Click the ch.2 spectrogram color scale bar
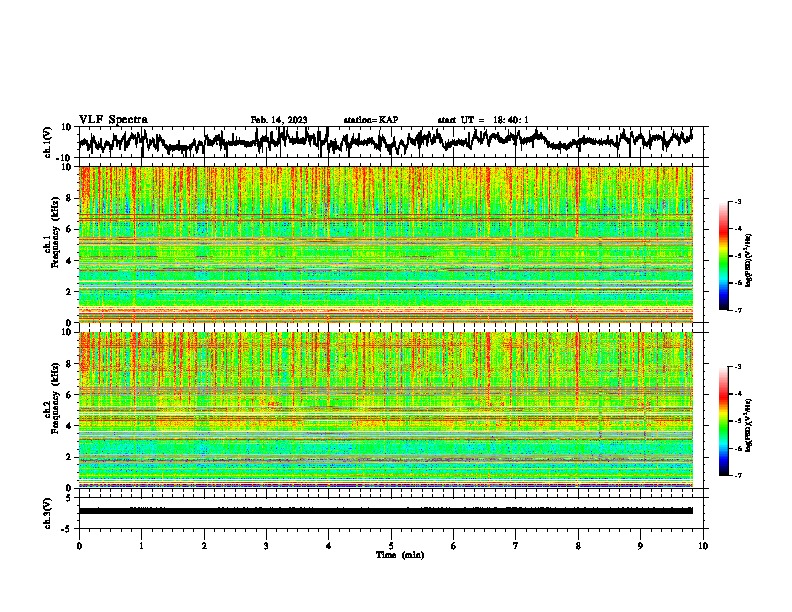 point(723,421)
